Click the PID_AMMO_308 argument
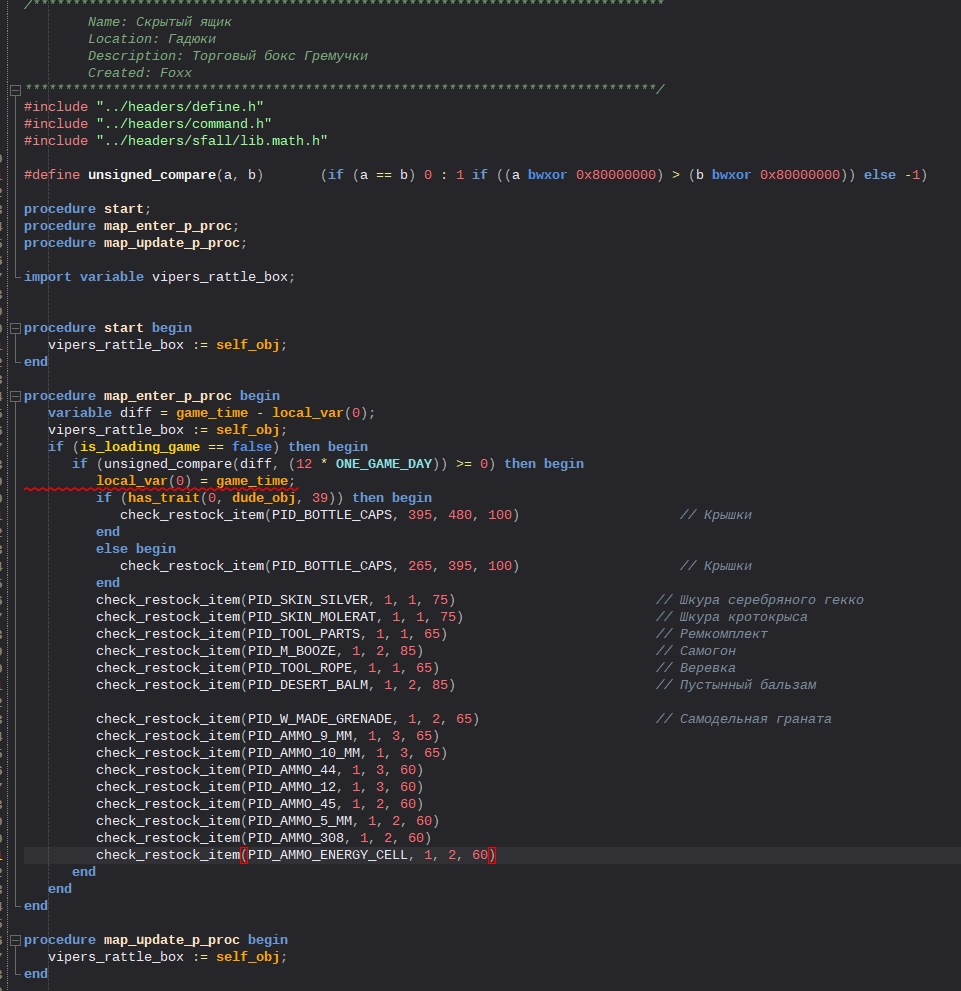This screenshot has height=991, width=961. (x=296, y=840)
